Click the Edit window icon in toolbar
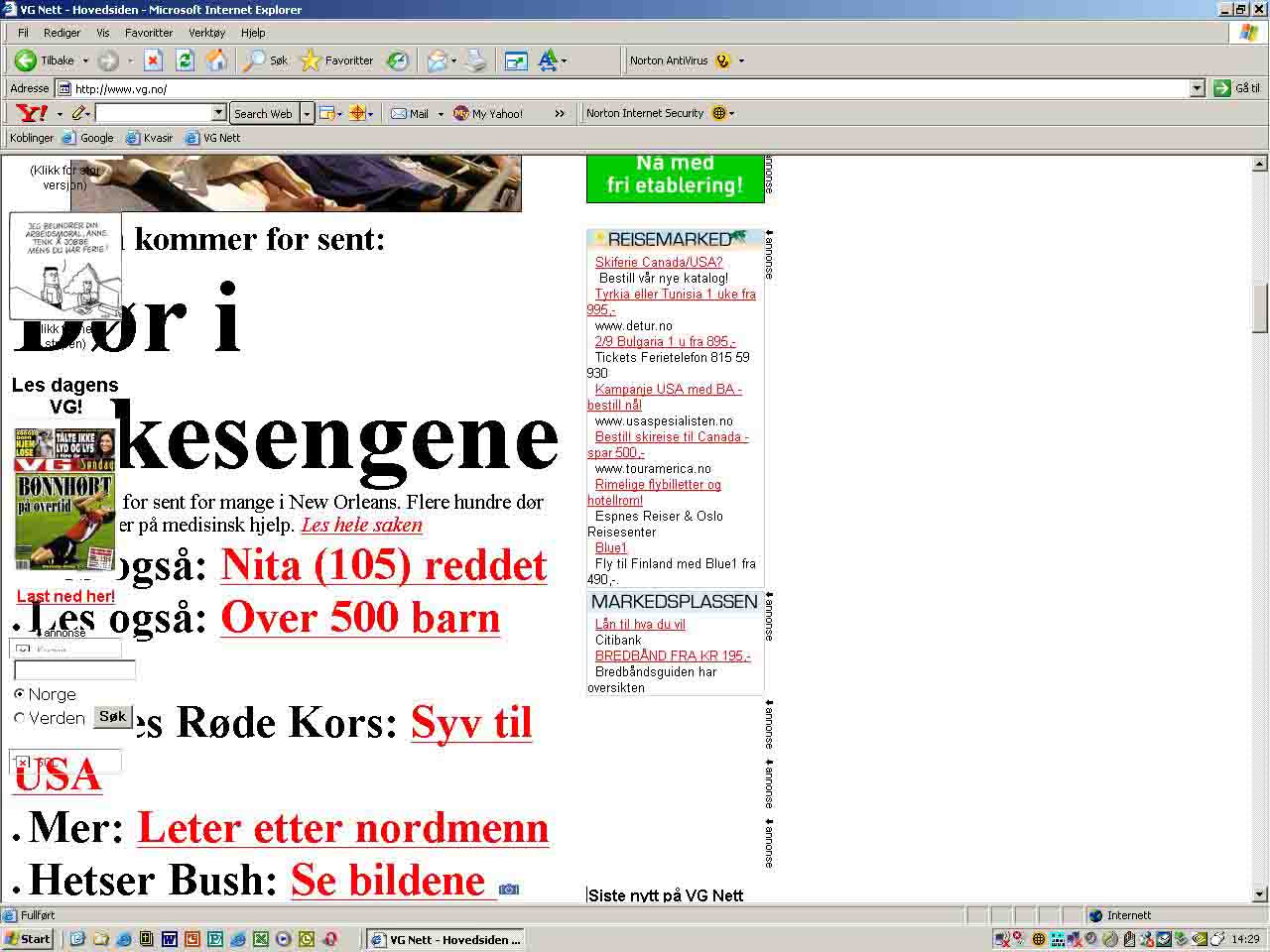The width and height of the screenshot is (1270, 952). (516, 60)
